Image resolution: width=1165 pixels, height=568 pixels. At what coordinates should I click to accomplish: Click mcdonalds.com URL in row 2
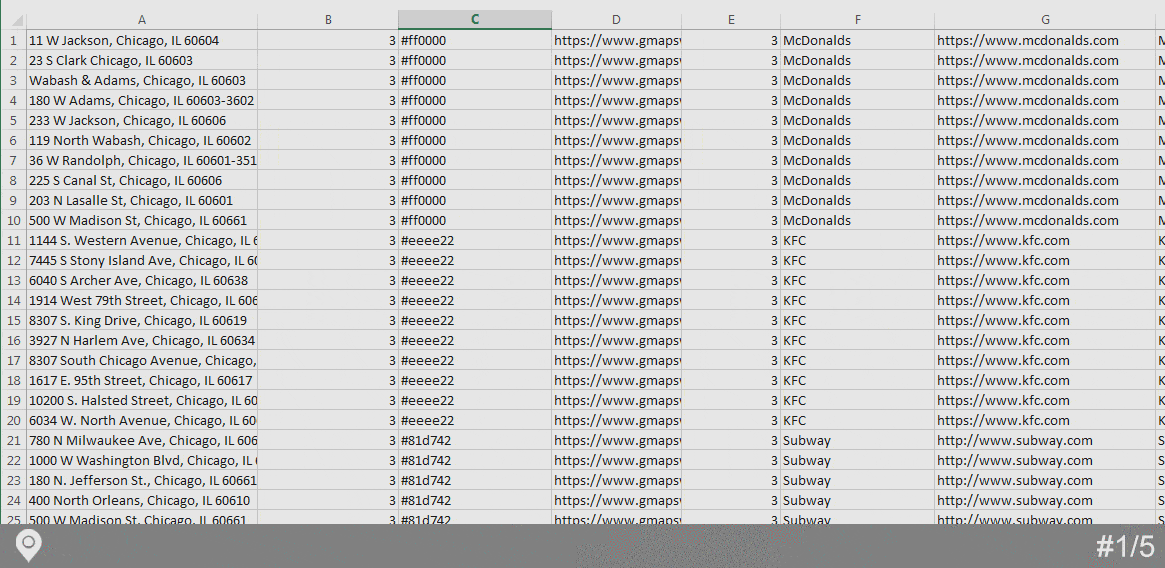click(1045, 60)
